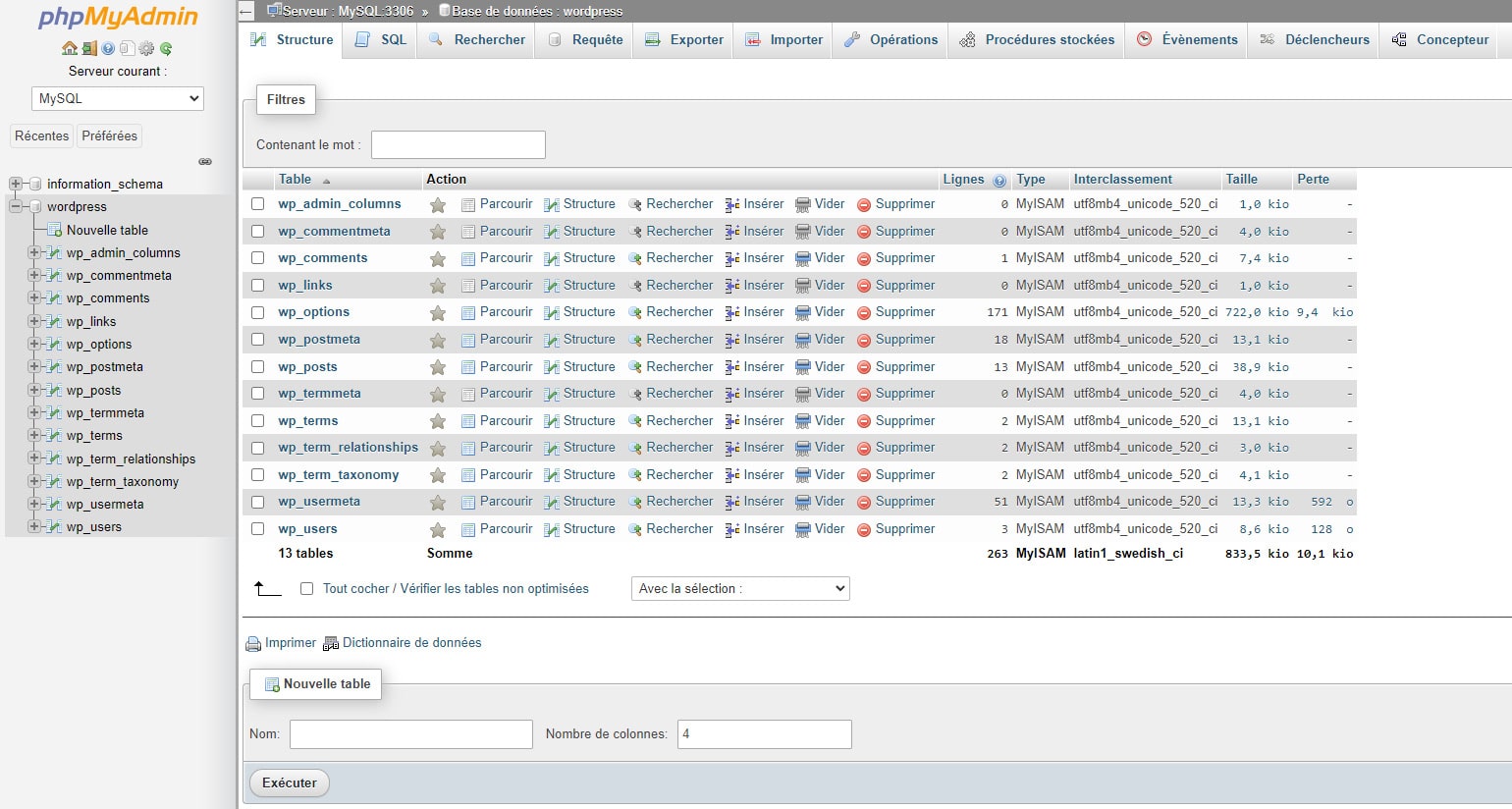Click the Nom field for new table
Viewport: 1512px width, 809px height.
(x=411, y=734)
